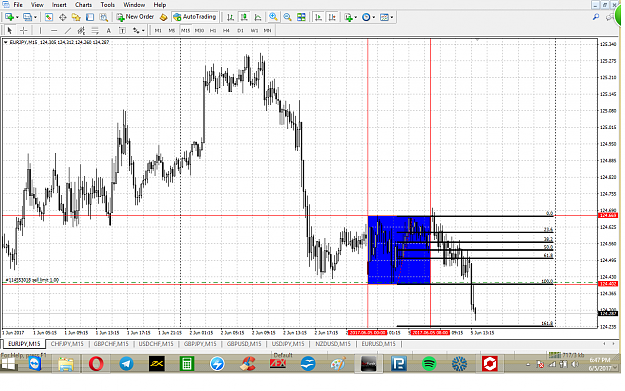
Task: Click the search magnifier icon at top right
Action: pos(596,17)
